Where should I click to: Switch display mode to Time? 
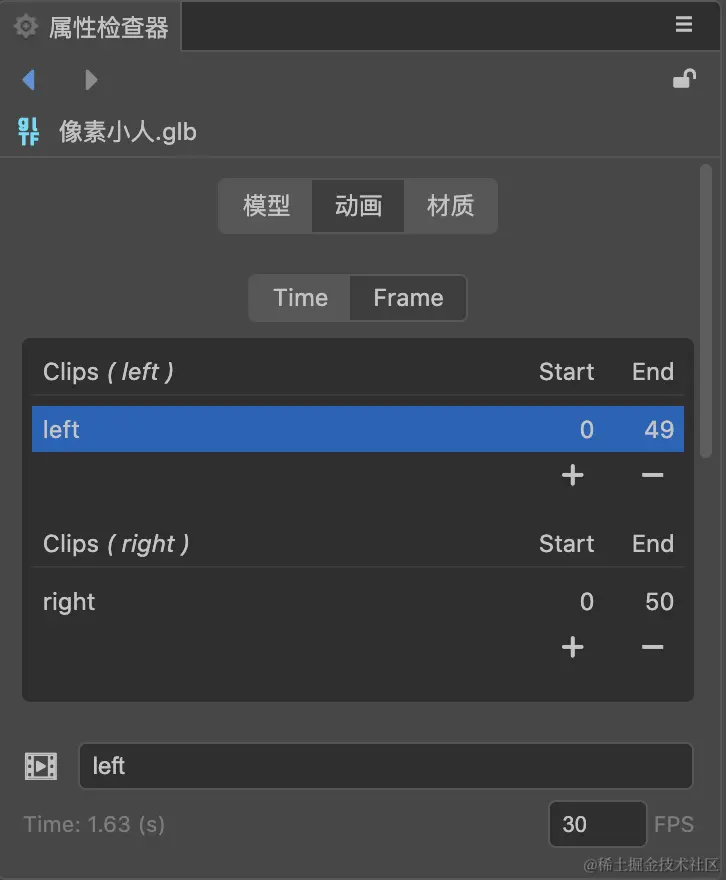300,298
